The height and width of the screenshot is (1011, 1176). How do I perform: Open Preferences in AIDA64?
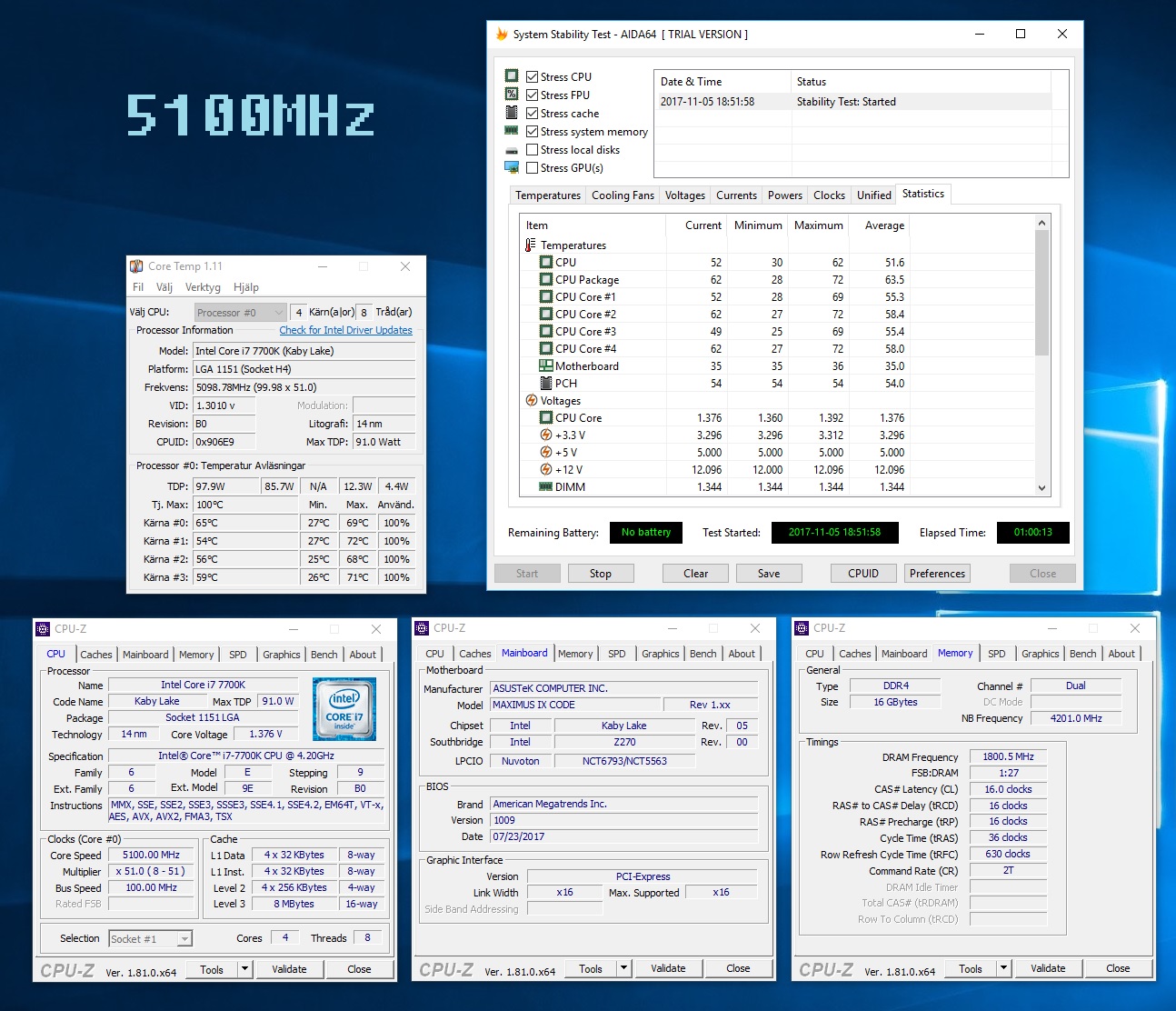pos(937,574)
